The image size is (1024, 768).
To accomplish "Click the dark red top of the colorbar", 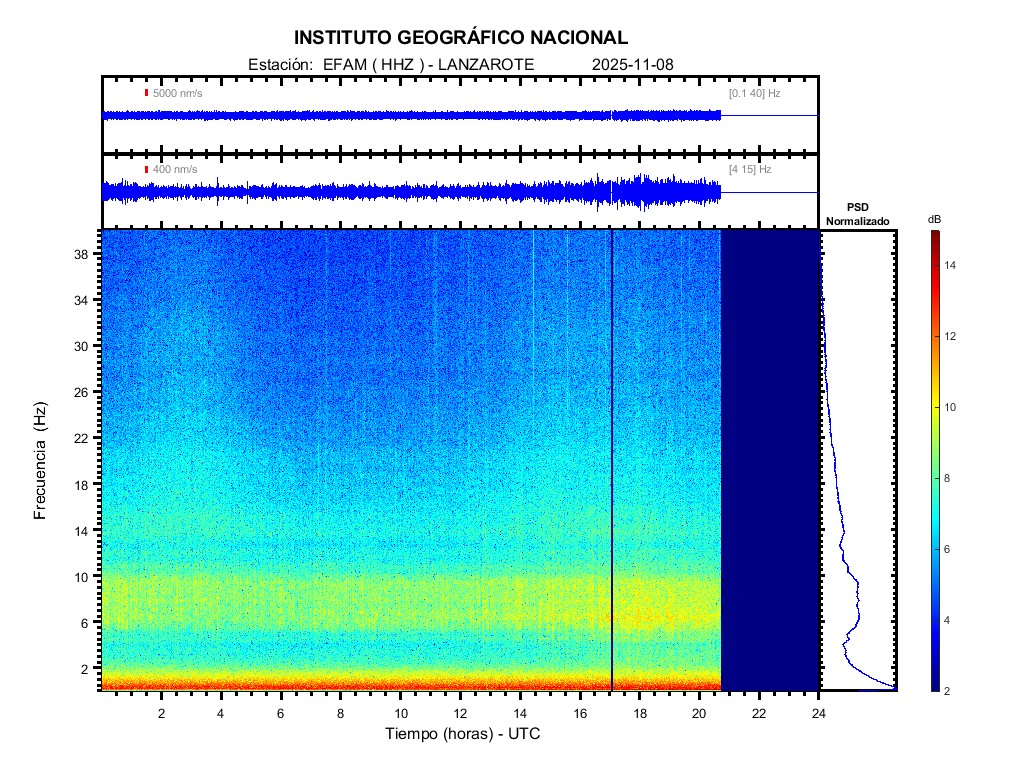I will click(933, 235).
